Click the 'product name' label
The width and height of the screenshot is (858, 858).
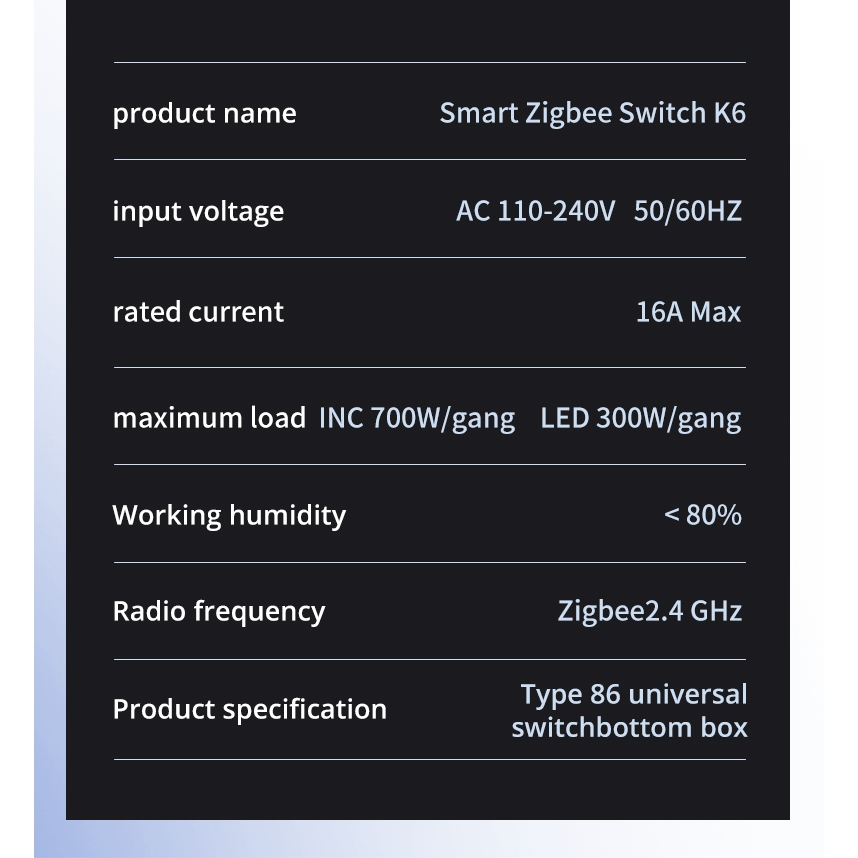(x=204, y=114)
